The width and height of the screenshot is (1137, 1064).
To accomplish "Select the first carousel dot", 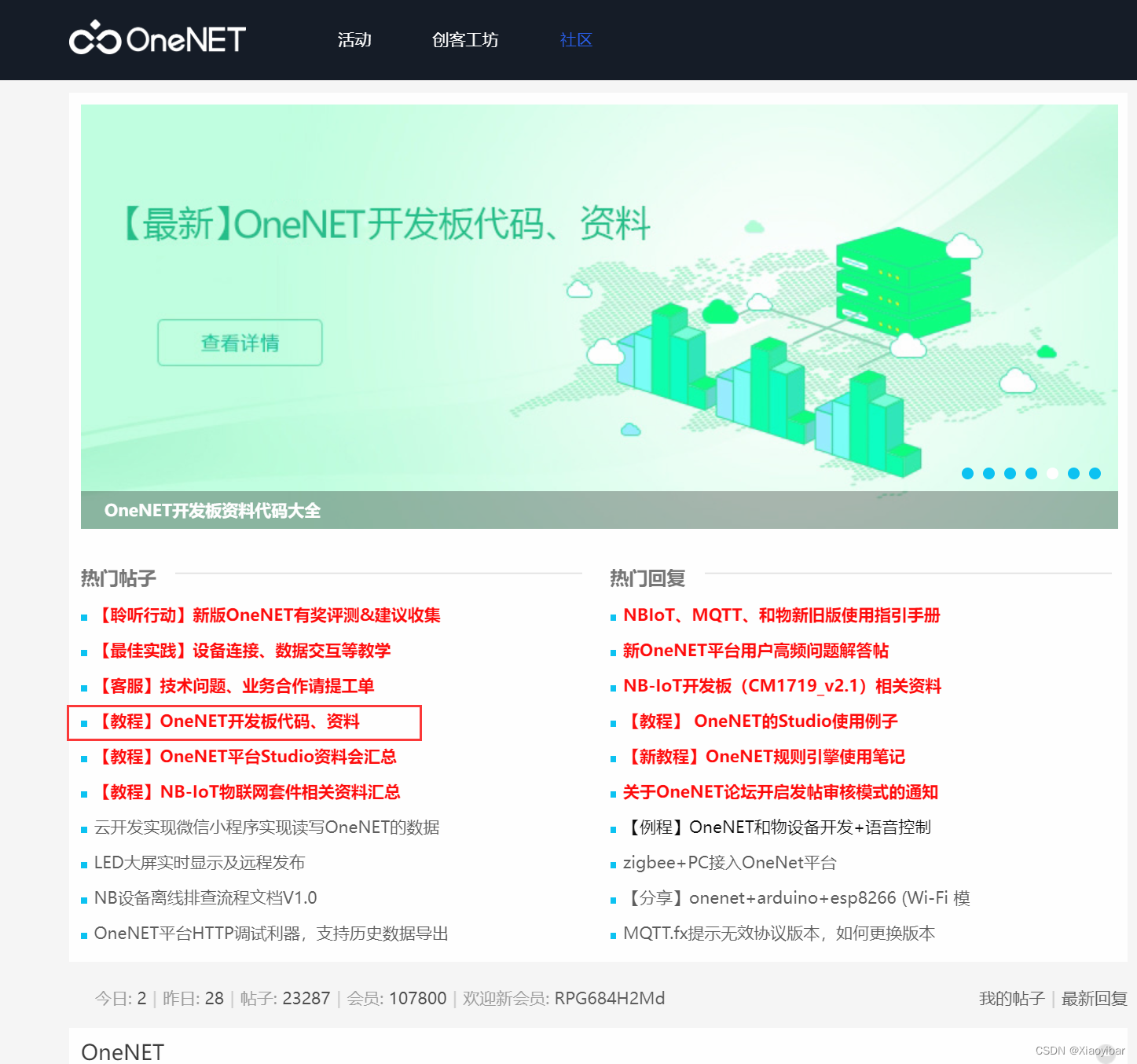I will (967, 473).
